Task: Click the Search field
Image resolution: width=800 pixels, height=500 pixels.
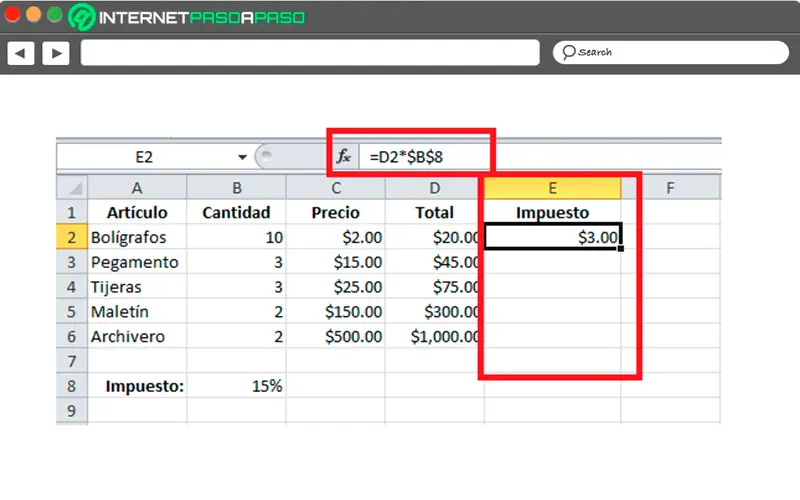Action: 670,53
